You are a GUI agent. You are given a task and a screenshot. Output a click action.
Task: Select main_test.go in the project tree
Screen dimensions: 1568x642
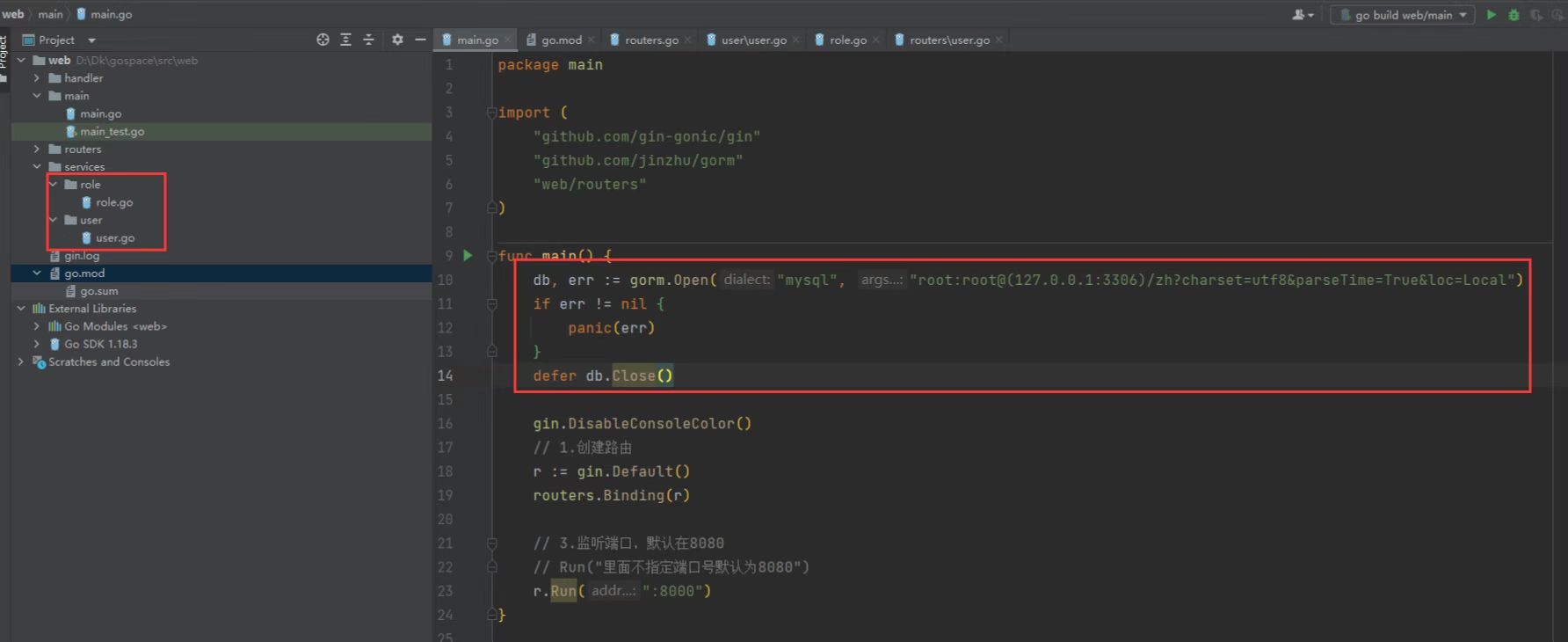[112, 132]
